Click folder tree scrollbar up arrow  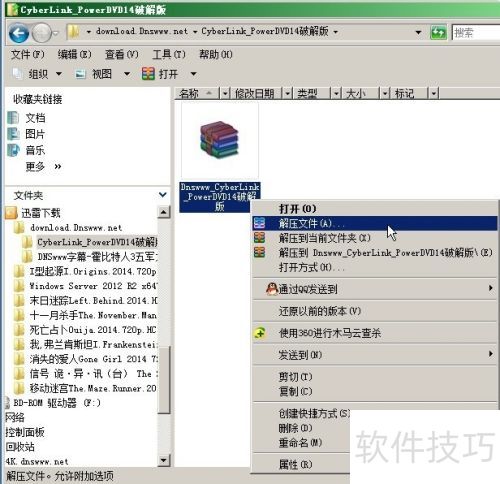[x=164, y=212]
